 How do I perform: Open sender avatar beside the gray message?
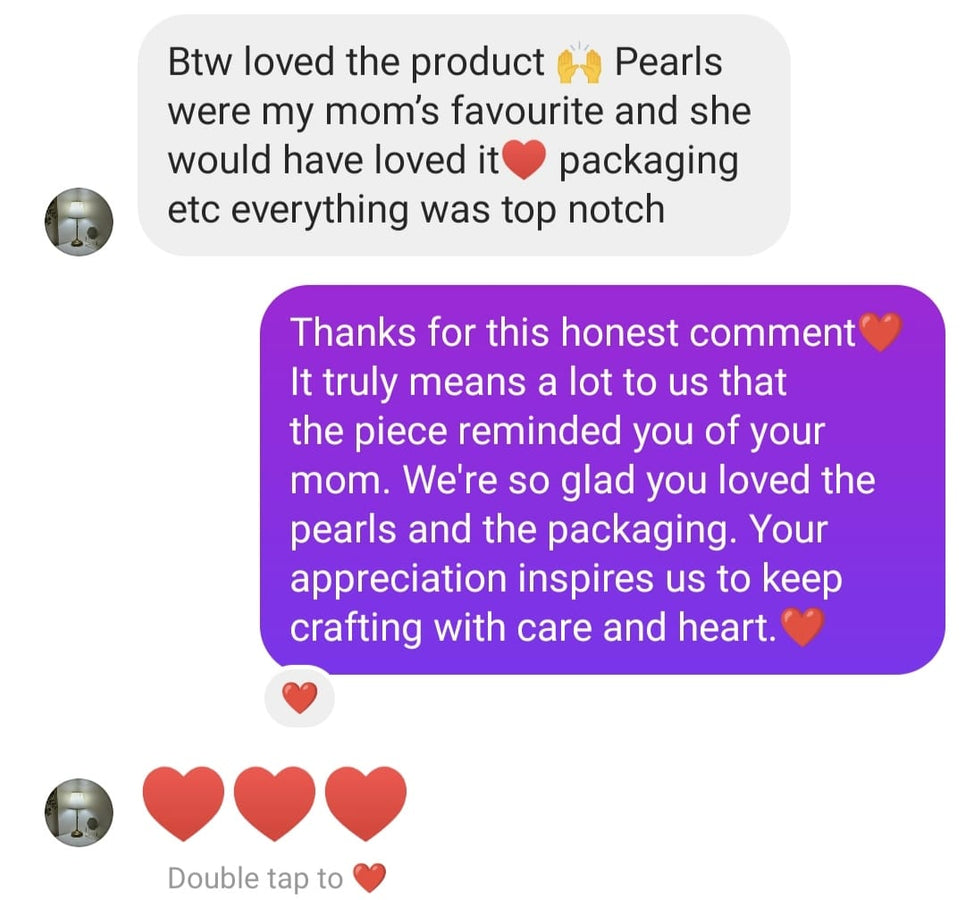coord(79,222)
